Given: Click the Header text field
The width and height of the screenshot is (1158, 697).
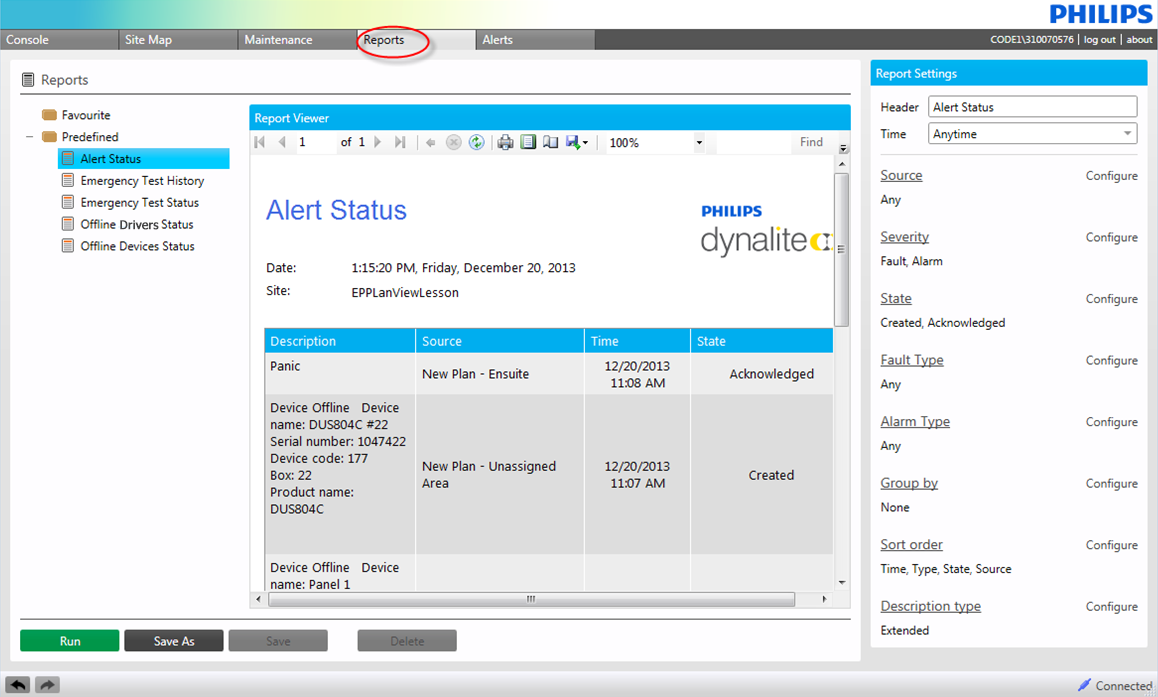Looking at the screenshot, I should pyautogui.click(x=1032, y=107).
